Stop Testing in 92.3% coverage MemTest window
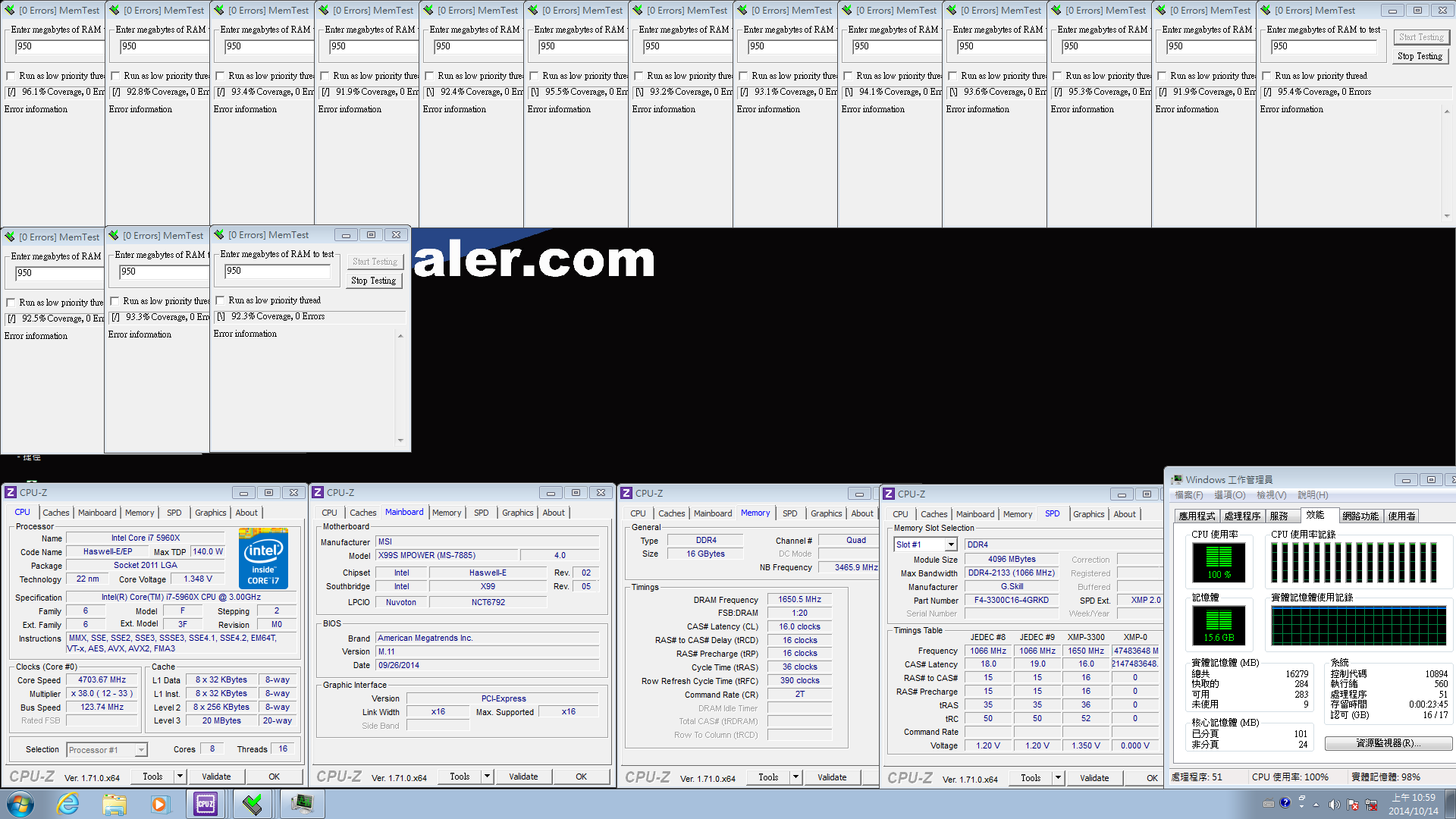 click(374, 281)
